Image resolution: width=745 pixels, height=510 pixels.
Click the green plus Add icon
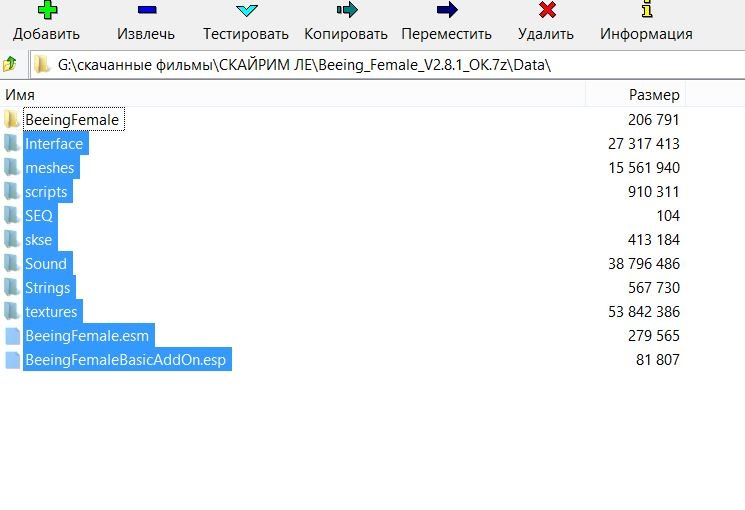46,11
